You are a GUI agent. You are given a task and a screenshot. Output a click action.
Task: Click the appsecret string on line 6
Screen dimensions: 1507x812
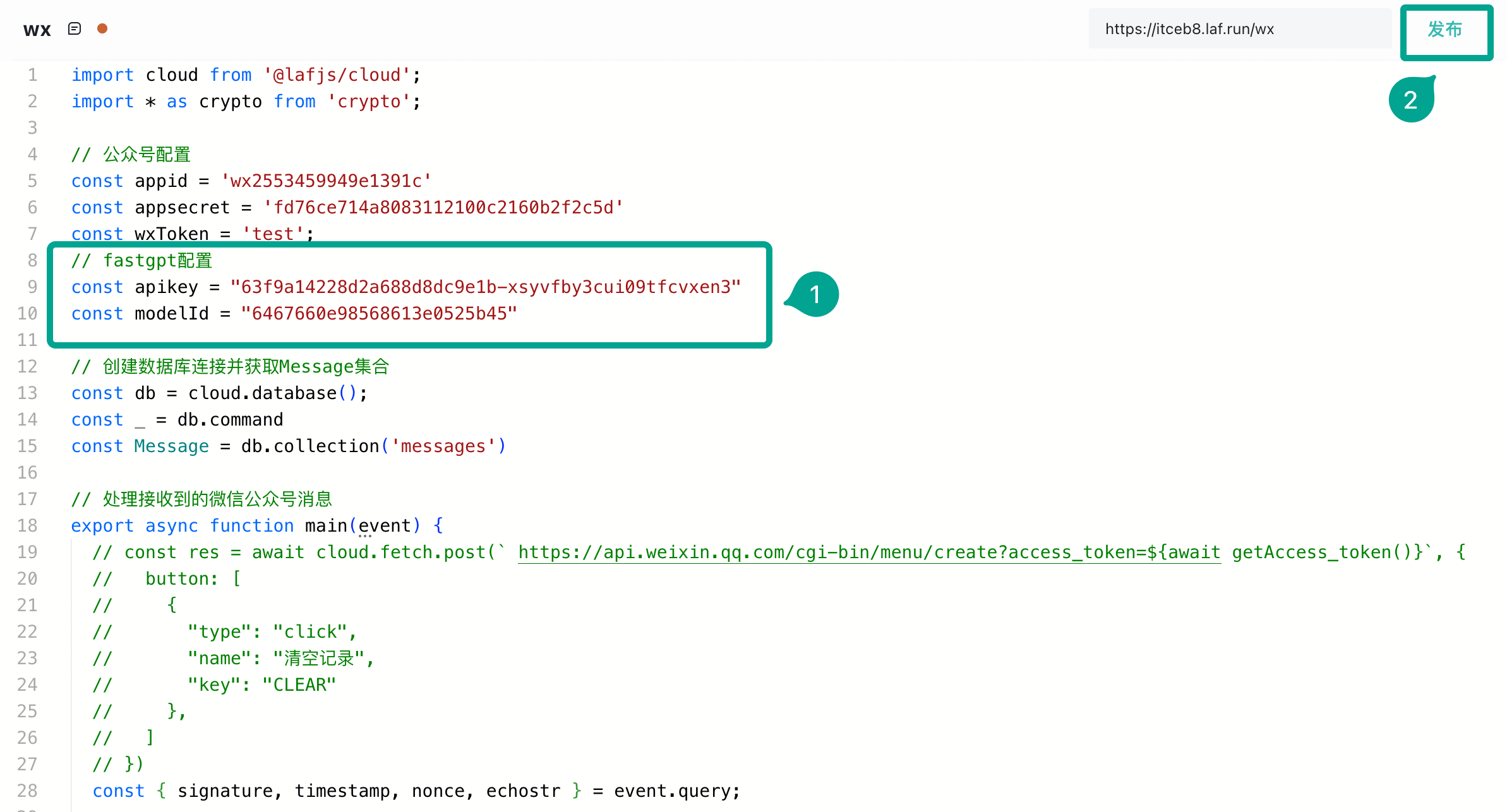click(443, 208)
